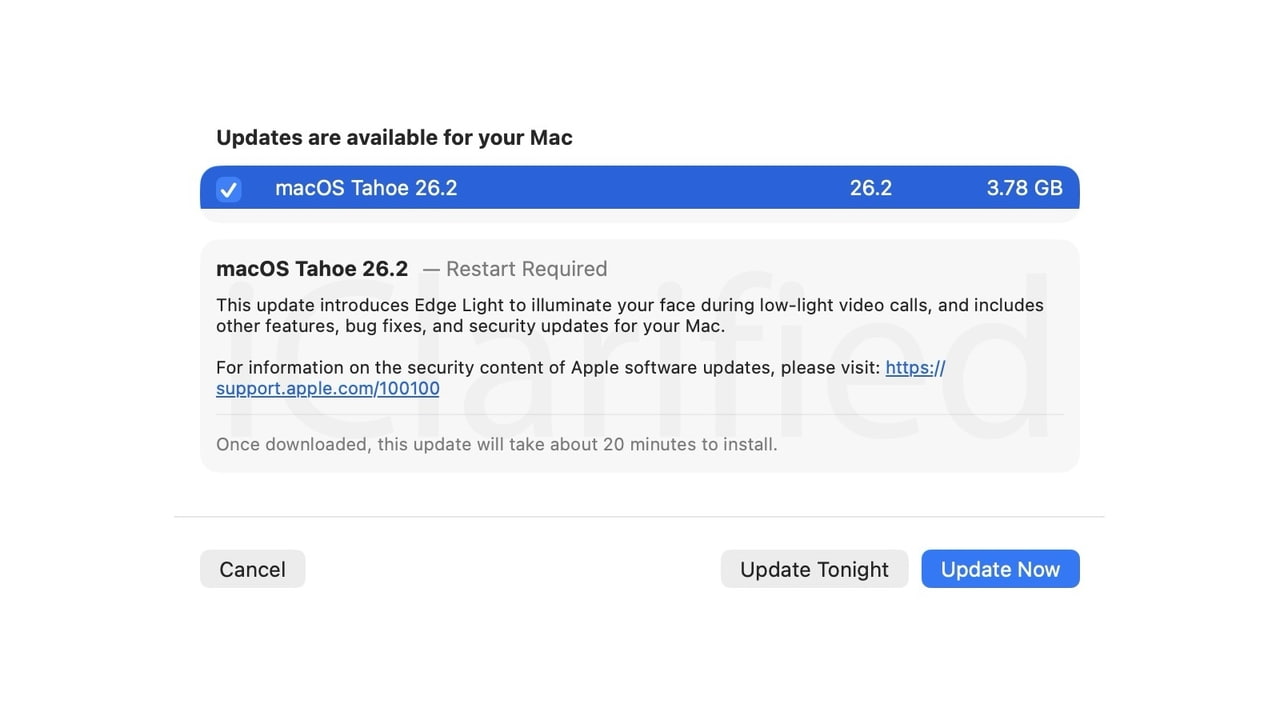Click the 'https://' start of the security link
The height and width of the screenshot is (720, 1280).
pyautogui.click(x=914, y=367)
